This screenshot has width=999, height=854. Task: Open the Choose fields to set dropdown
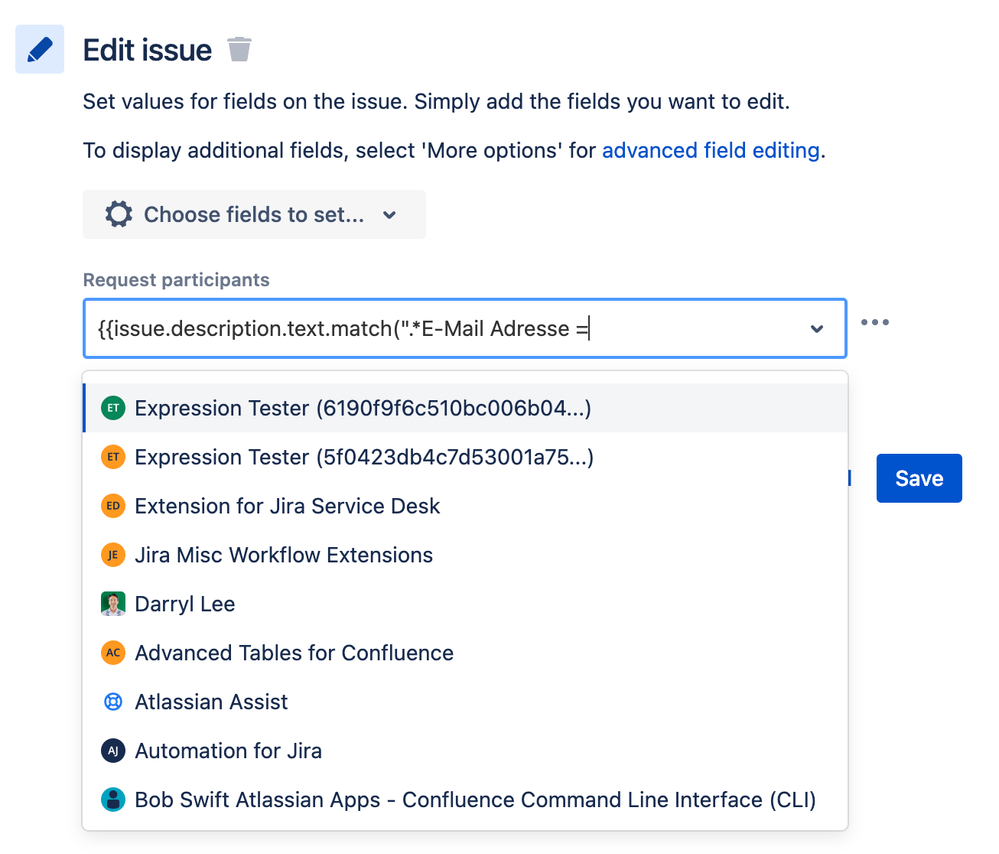pyautogui.click(x=254, y=214)
